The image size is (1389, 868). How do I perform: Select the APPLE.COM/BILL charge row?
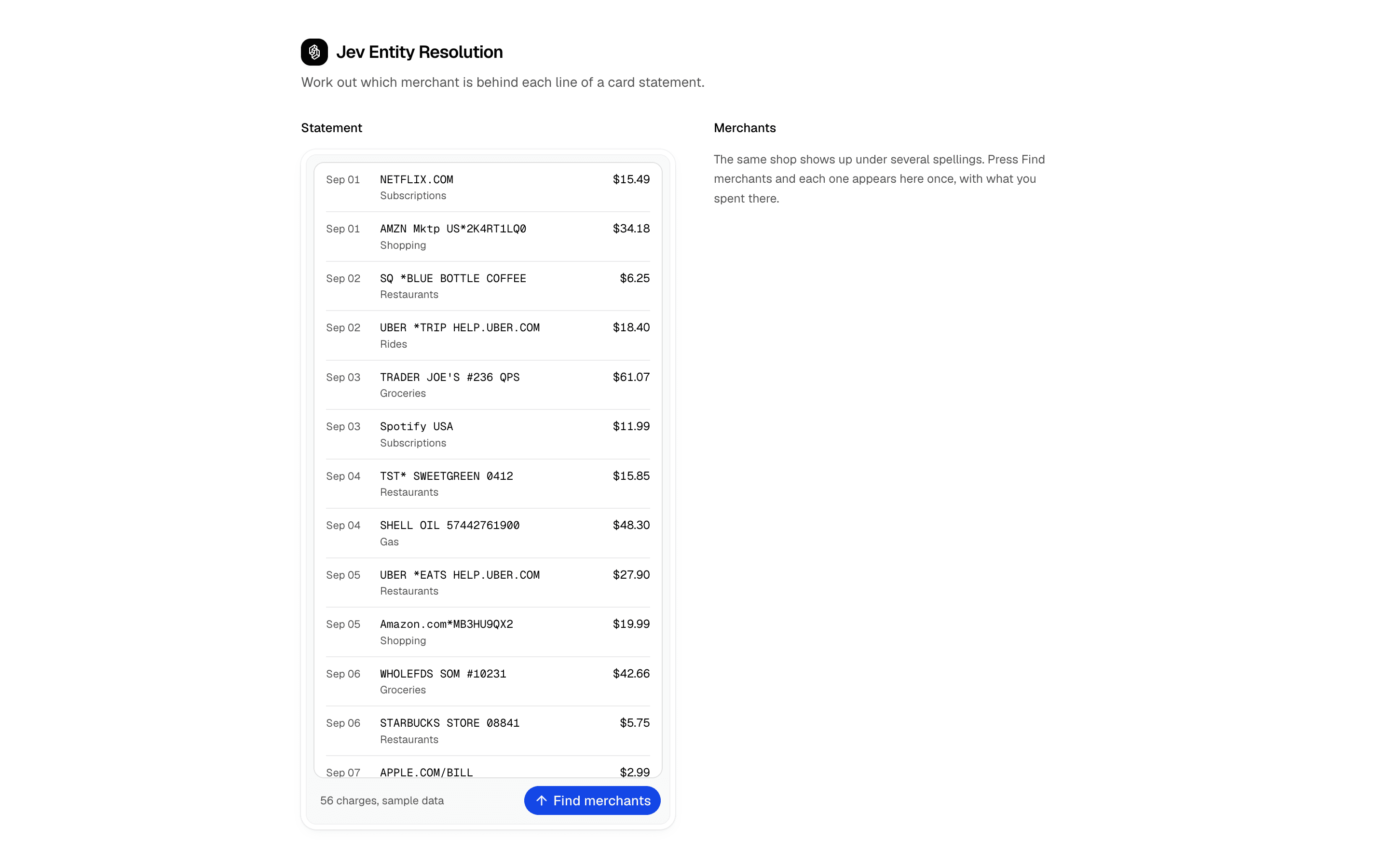click(x=488, y=768)
